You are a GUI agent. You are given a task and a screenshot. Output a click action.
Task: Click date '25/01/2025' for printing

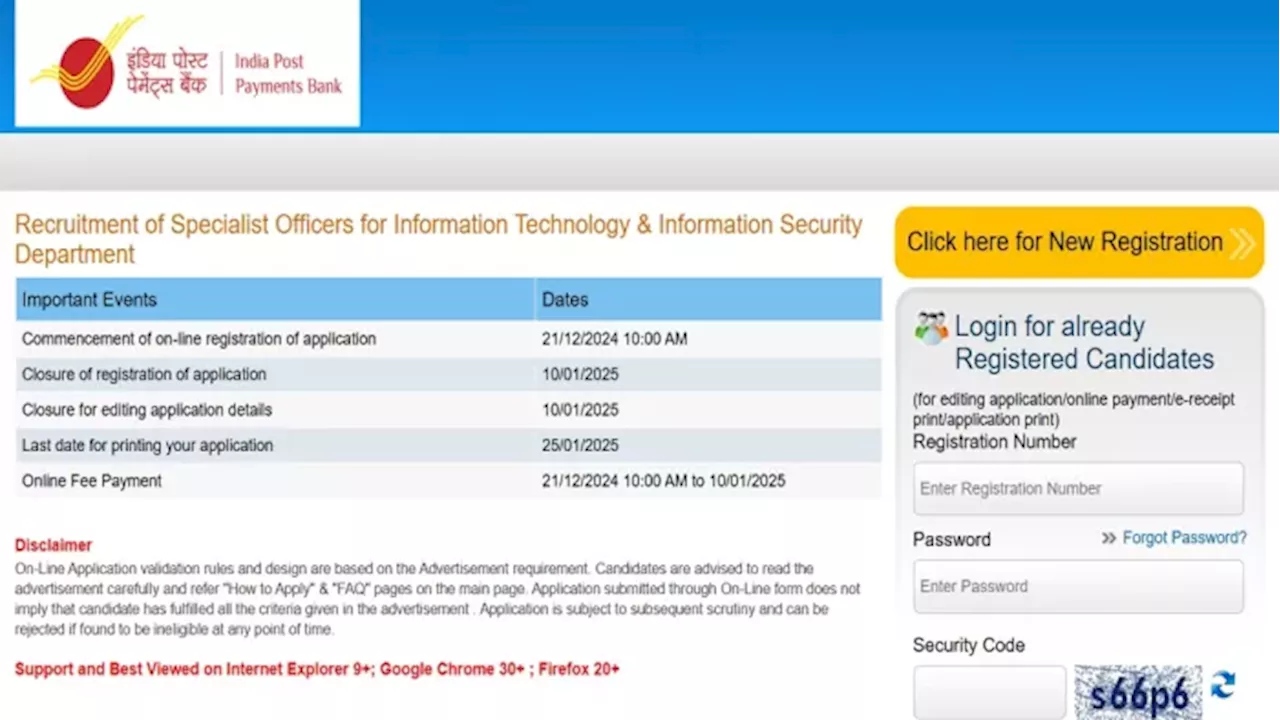(580, 445)
